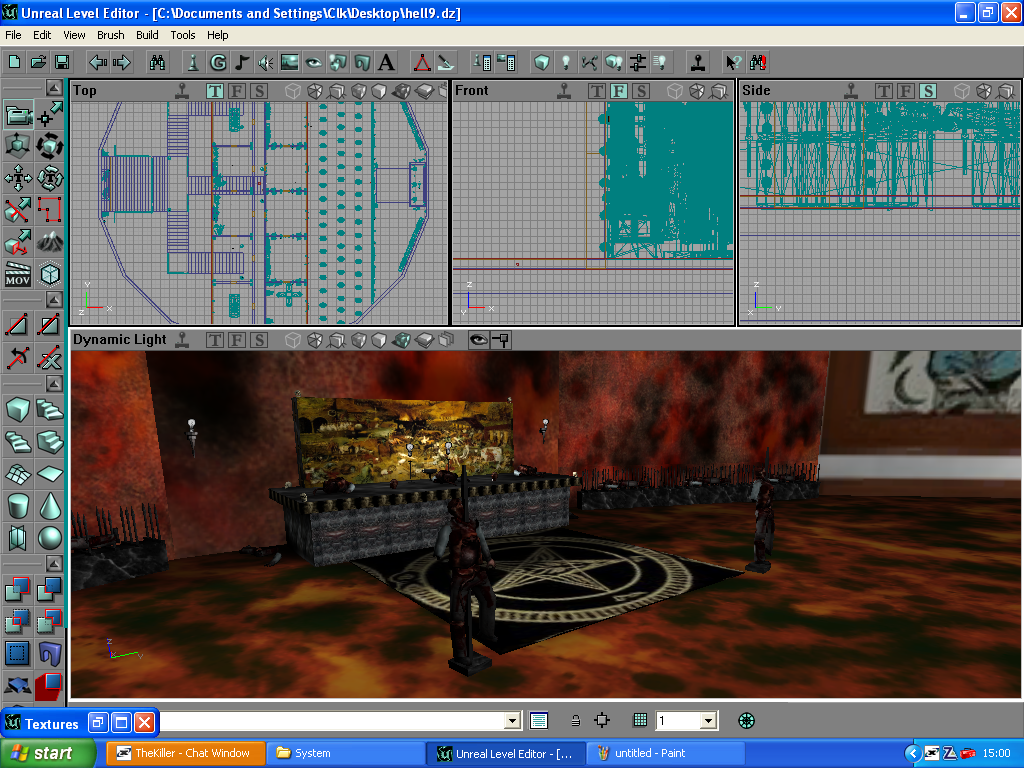Switch Top viewport to Front mode
This screenshot has height=768, width=1024.
coord(237,91)
